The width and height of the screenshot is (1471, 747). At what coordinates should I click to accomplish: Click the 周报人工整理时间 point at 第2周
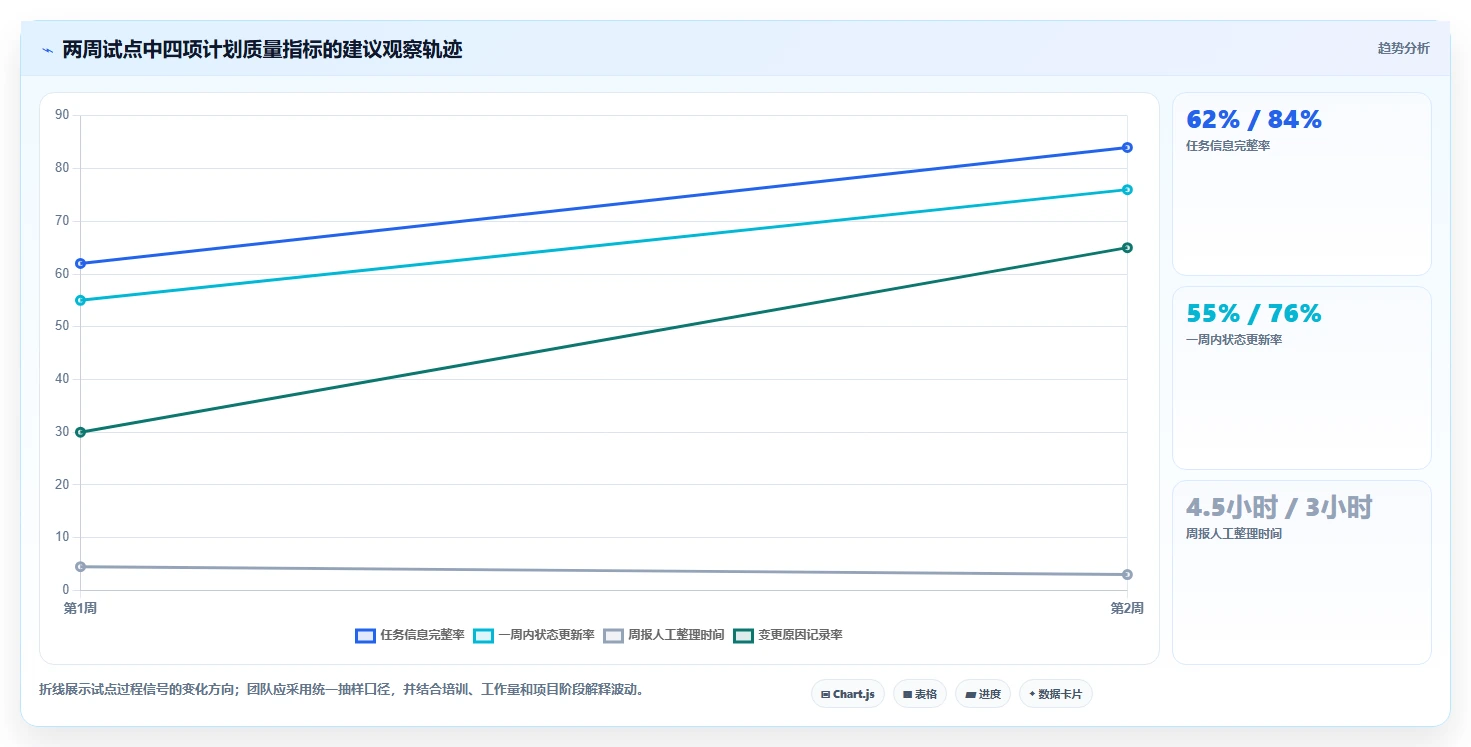click(1127, 574)
